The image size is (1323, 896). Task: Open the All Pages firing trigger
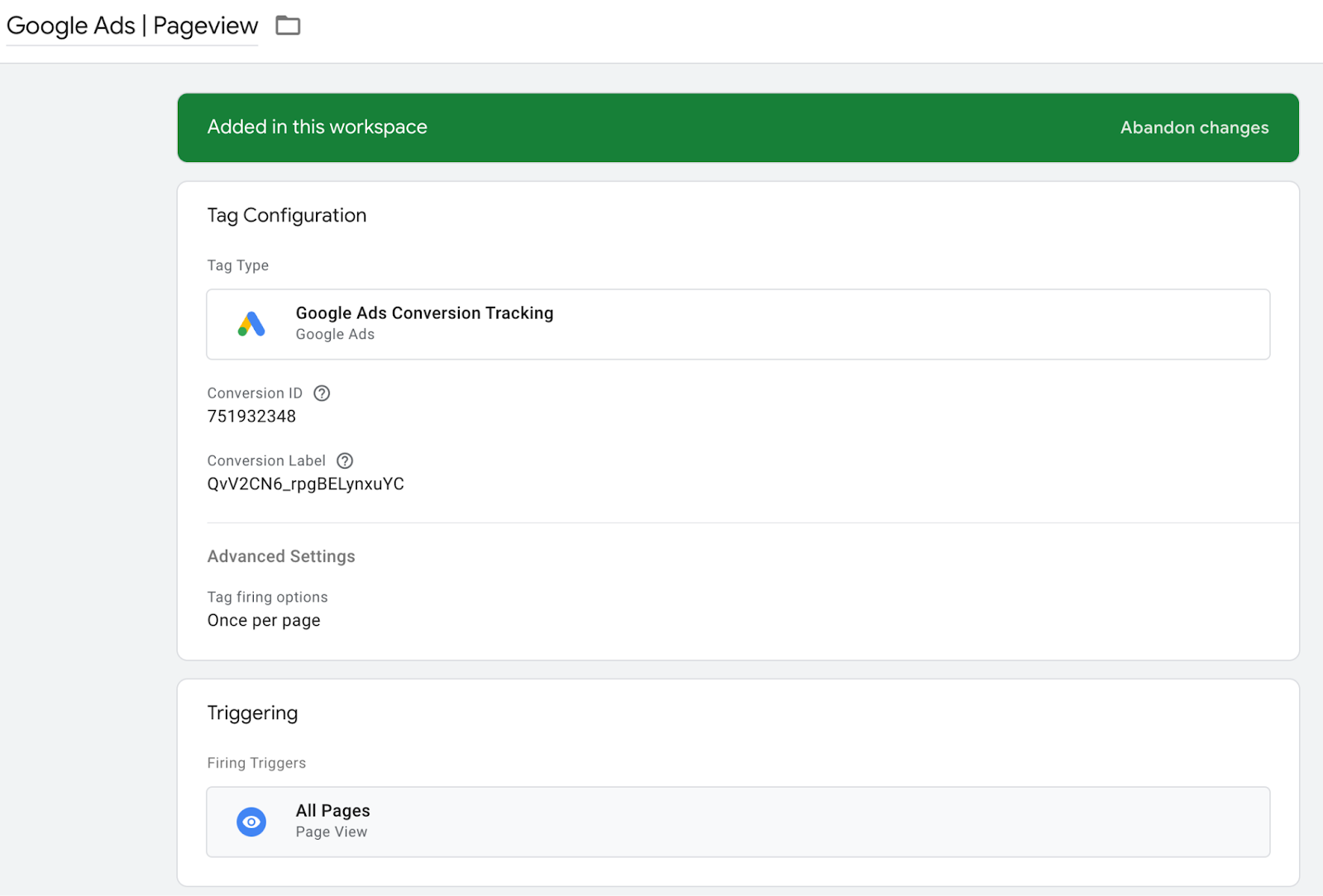coord(738,822)
